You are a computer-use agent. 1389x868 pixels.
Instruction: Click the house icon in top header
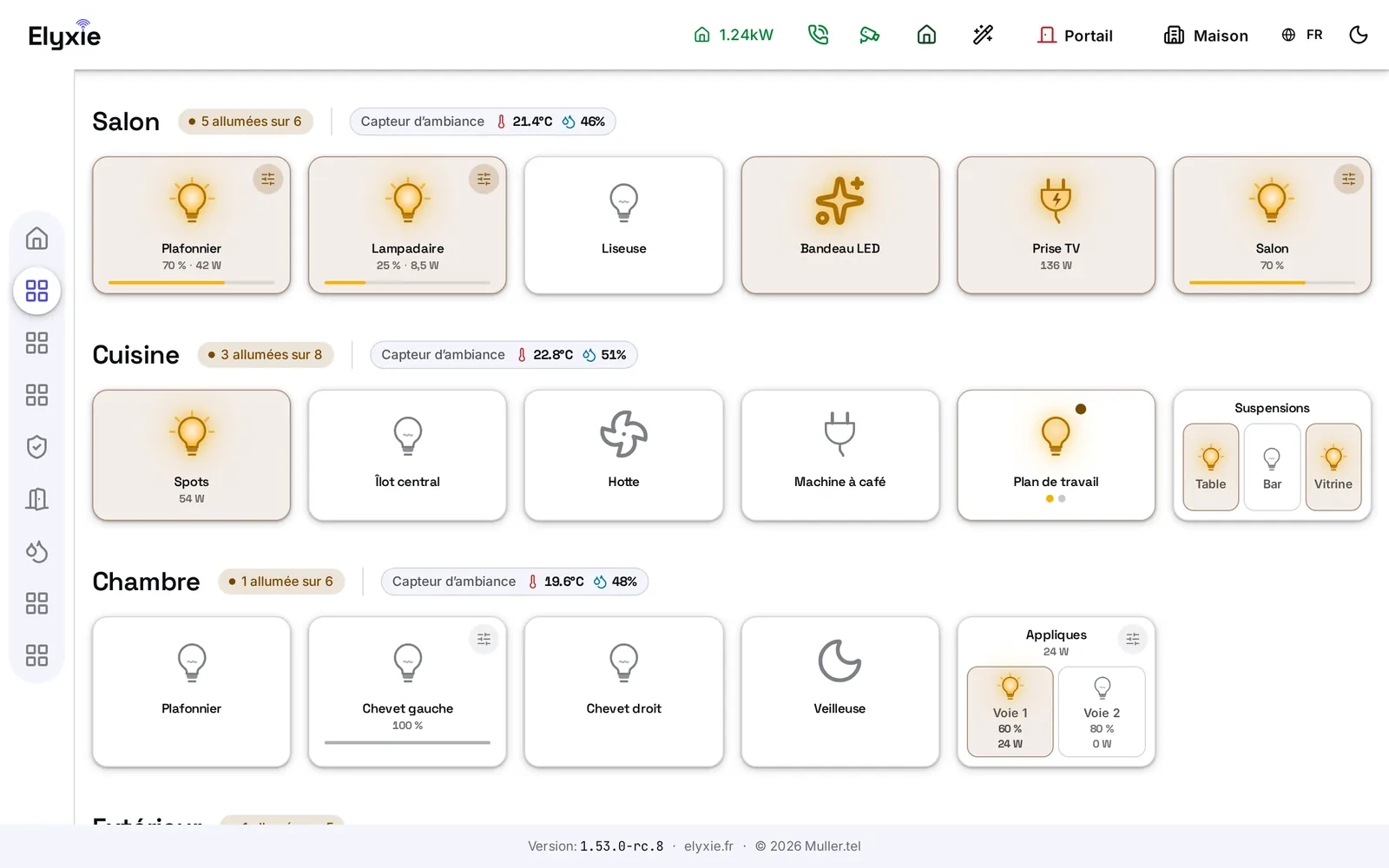point(926,35)
